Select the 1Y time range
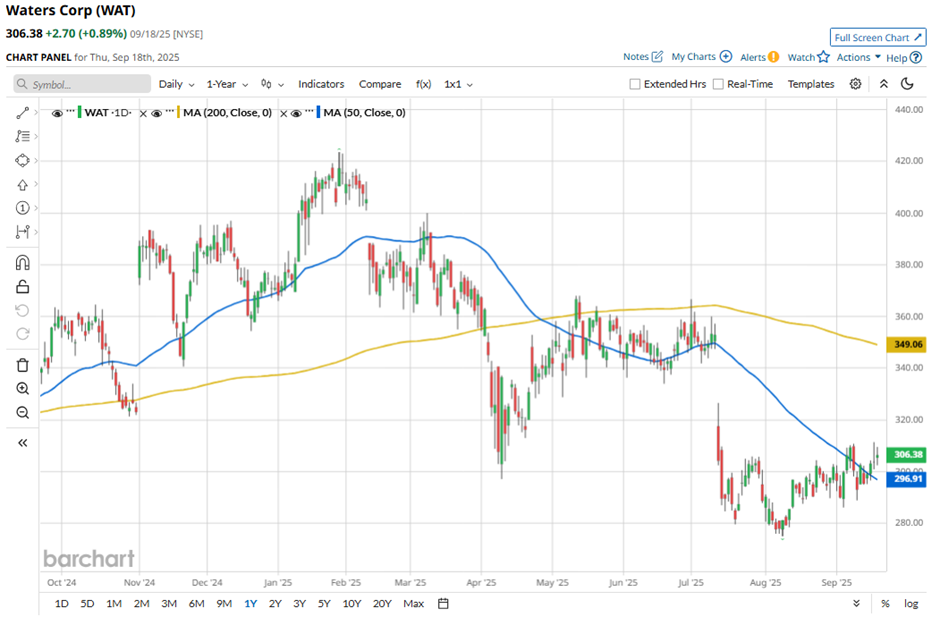Viewport: 940px width, 617px height. tap(251, 604)
